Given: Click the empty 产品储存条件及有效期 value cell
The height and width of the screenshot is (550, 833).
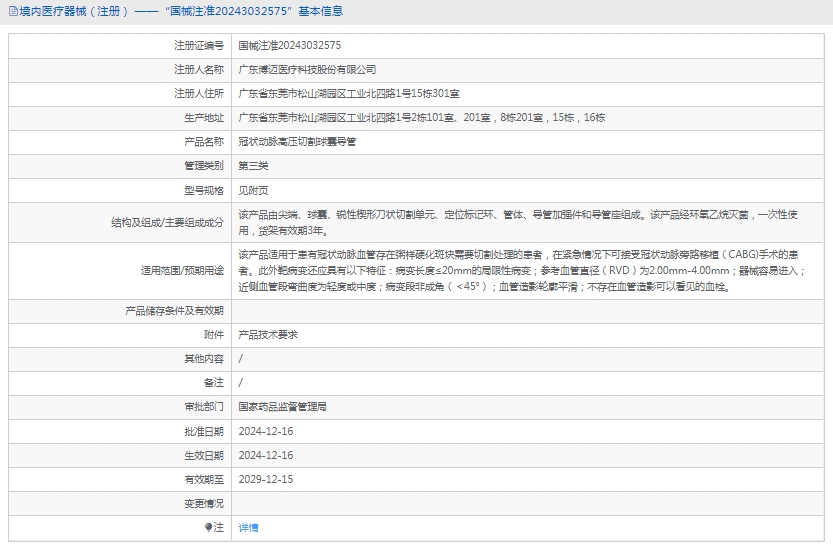Looking at the screenshot, I should pyautogui.click(x=528, y=311).
